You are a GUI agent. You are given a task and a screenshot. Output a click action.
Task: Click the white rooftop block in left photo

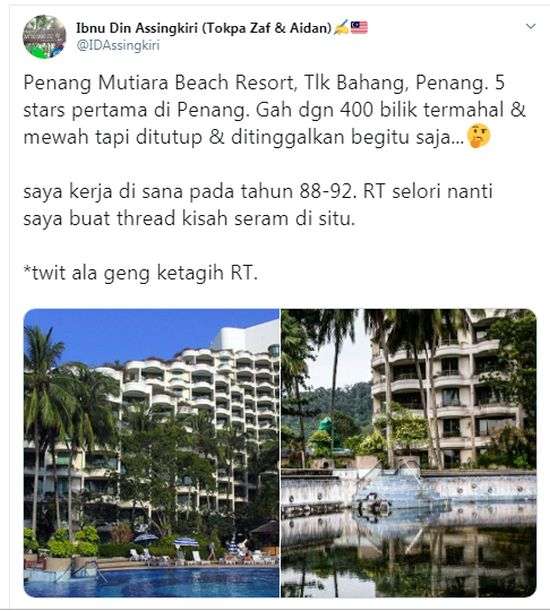(246, 335)
